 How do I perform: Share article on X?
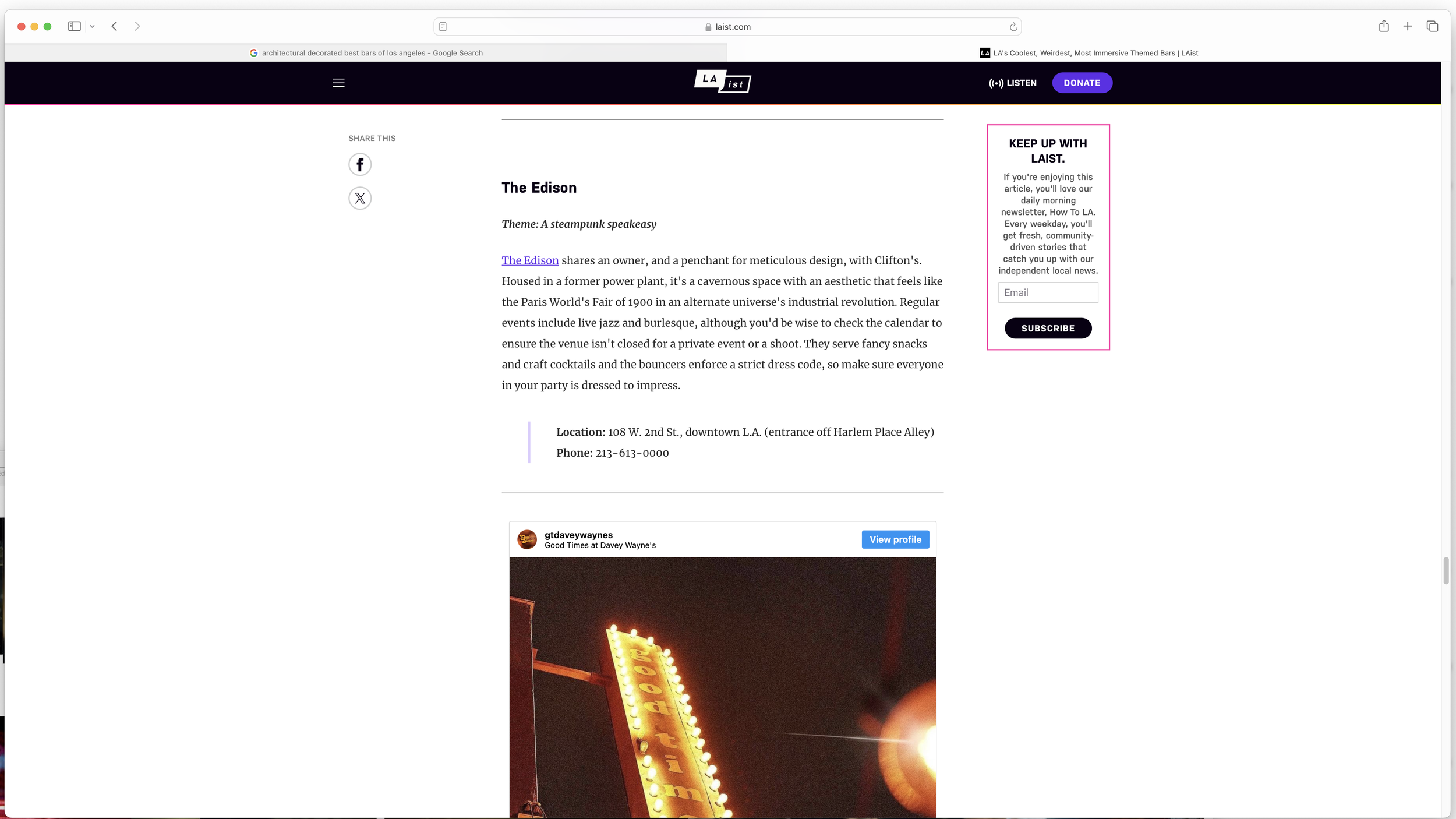click(x=360, y=198)
